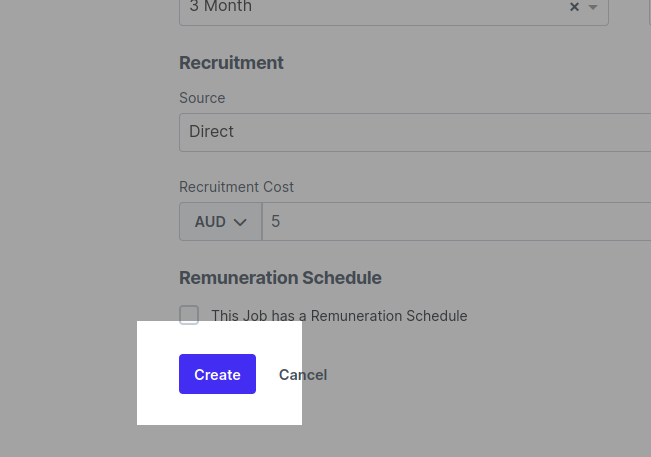Enable the Remuneration Schedule checkbox

coord(189,315)
